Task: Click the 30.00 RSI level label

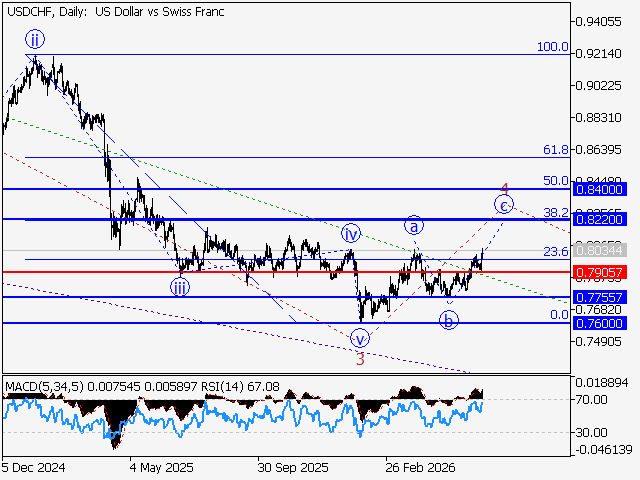Action: [591, 432]
